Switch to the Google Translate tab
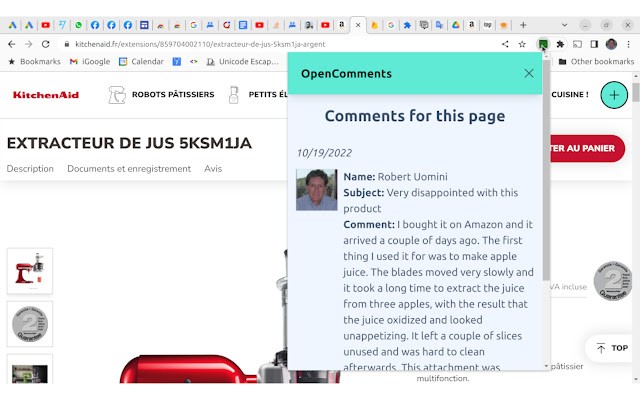 [439, 25]
